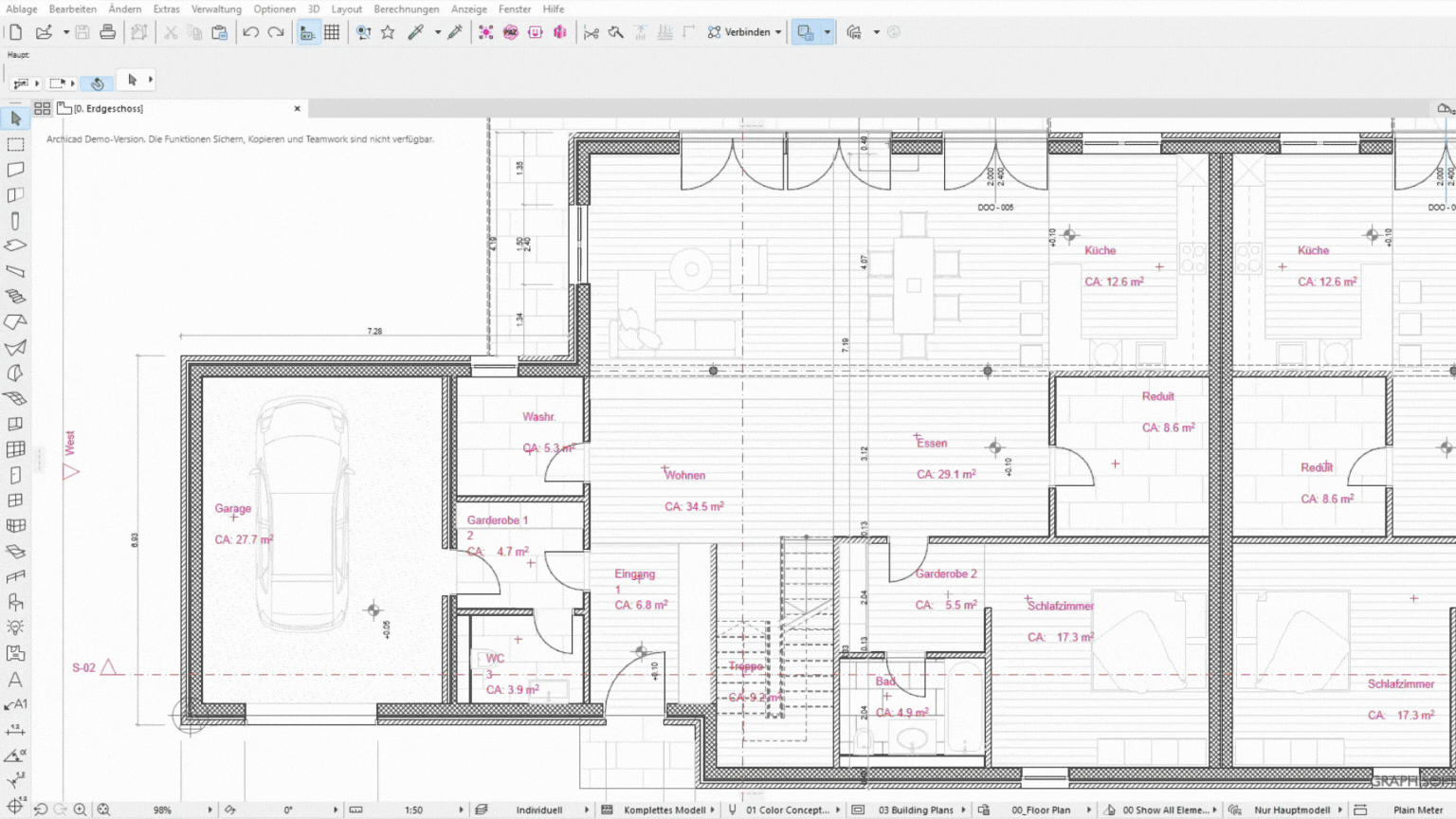
Task: Close the 0. Erdgeschoss tab
Action: tap(298, 109)
